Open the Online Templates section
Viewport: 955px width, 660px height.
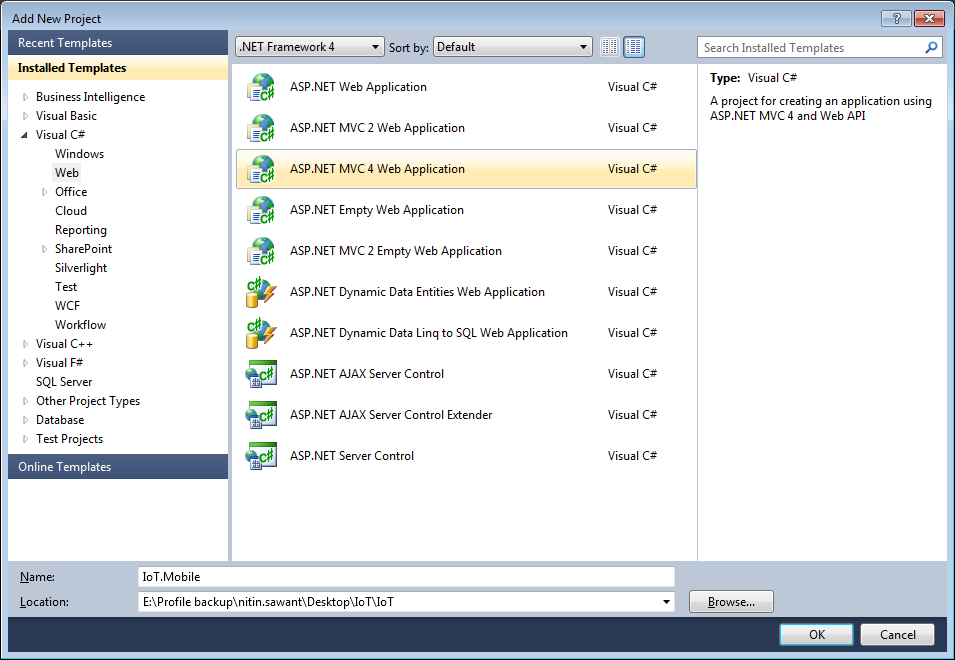[x=118, y=467]
